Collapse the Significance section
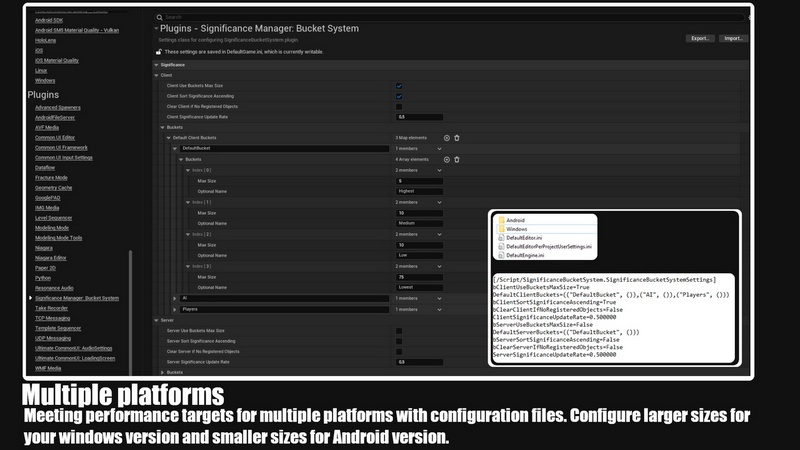 tap(156, 65)
